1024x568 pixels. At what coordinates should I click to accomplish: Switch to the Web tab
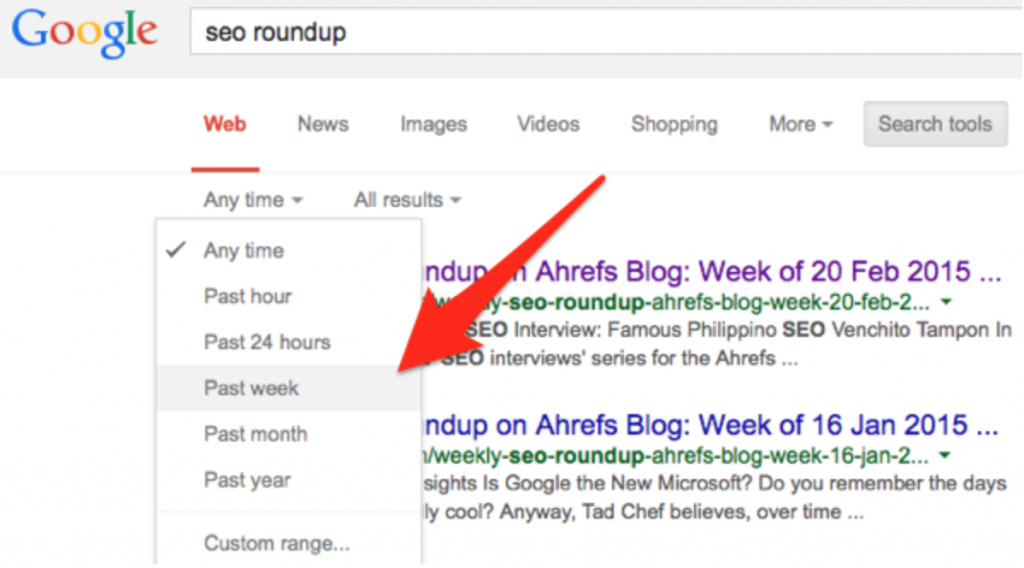tap(225, 125)
